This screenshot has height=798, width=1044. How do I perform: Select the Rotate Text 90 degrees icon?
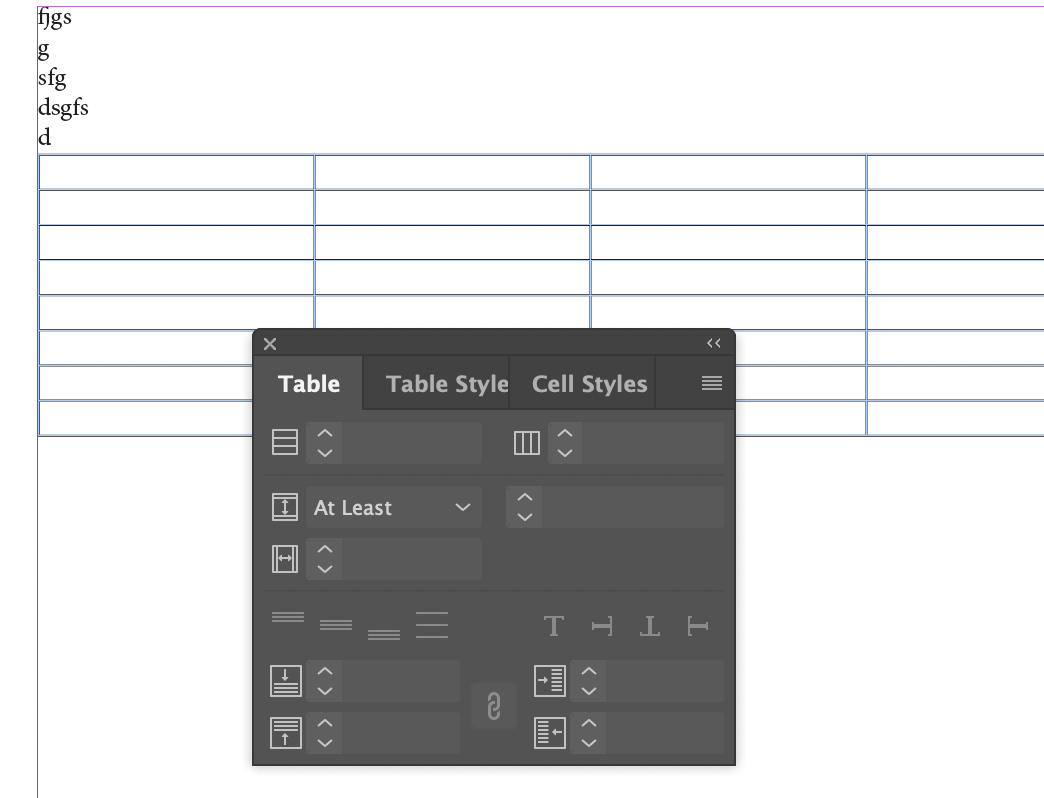tap(601, 626)
